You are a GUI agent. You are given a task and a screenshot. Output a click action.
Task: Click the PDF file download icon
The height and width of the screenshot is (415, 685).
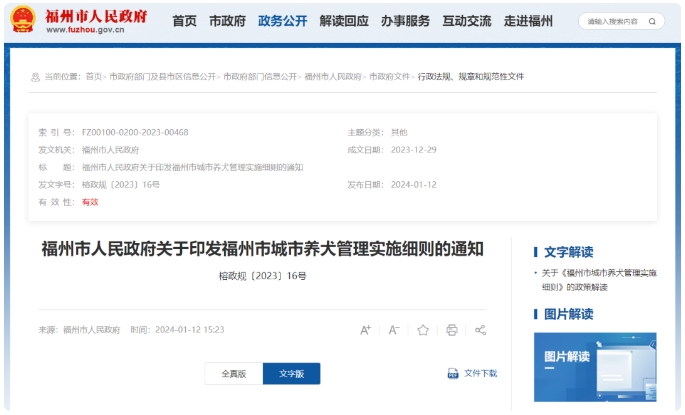click(453, 374)
